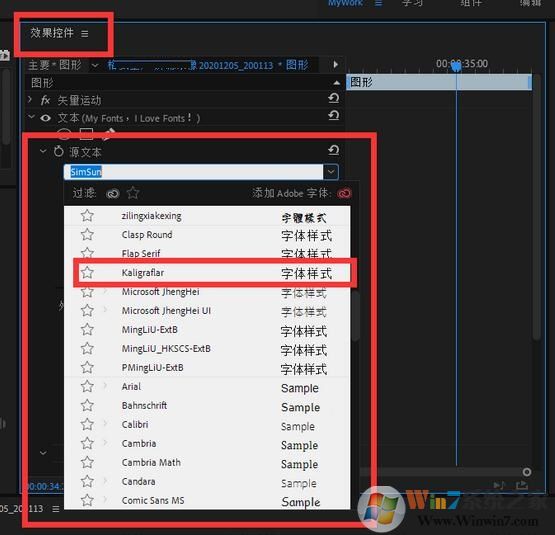Viewport: 555px width, 535px height.
Task: Expand the 矢量运动 effect
Action: pyautogui.click(x=30, y=99)
